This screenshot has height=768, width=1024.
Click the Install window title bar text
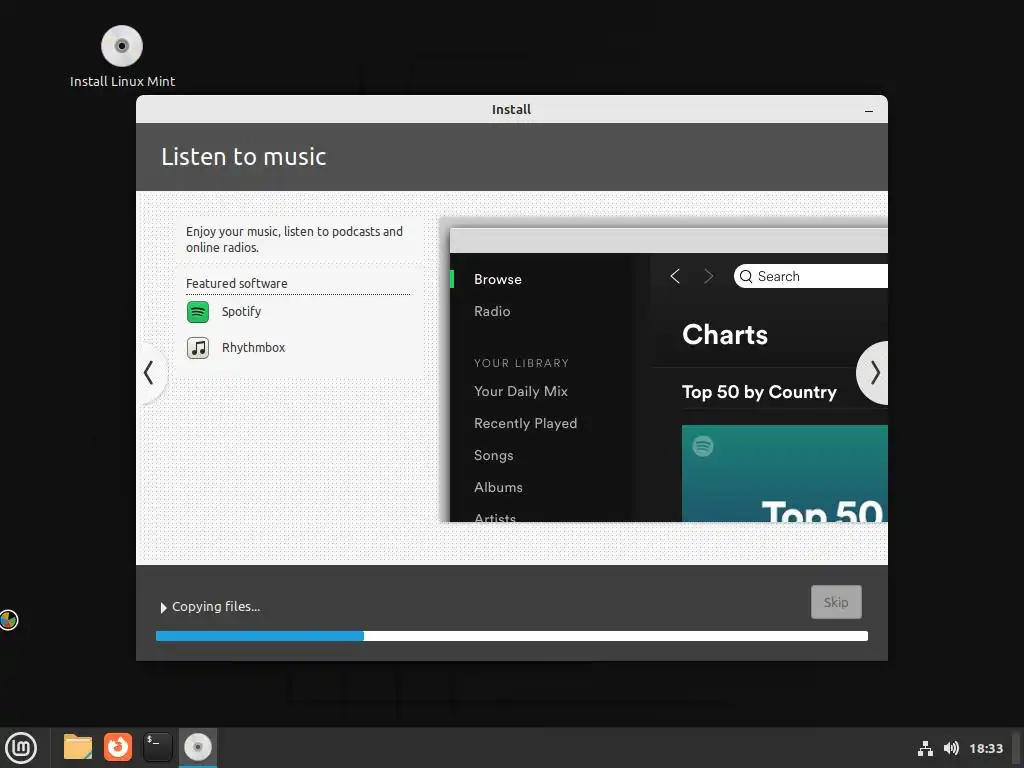click(511, 110)
